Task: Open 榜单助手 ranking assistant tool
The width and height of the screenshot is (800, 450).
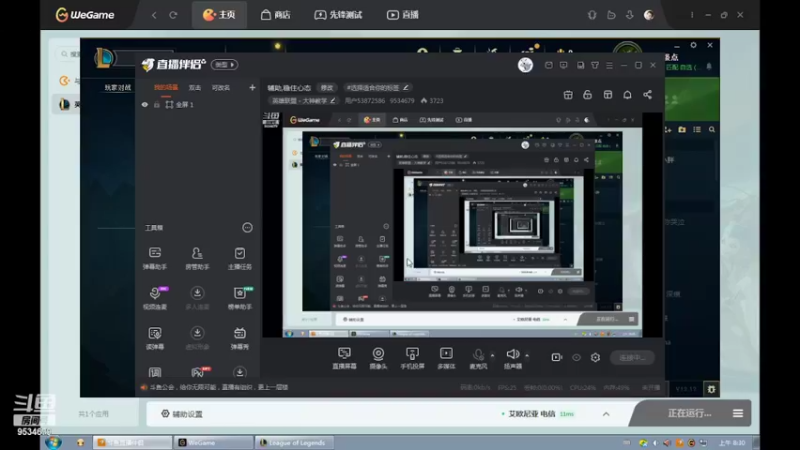Action: [x=240, y=297]
